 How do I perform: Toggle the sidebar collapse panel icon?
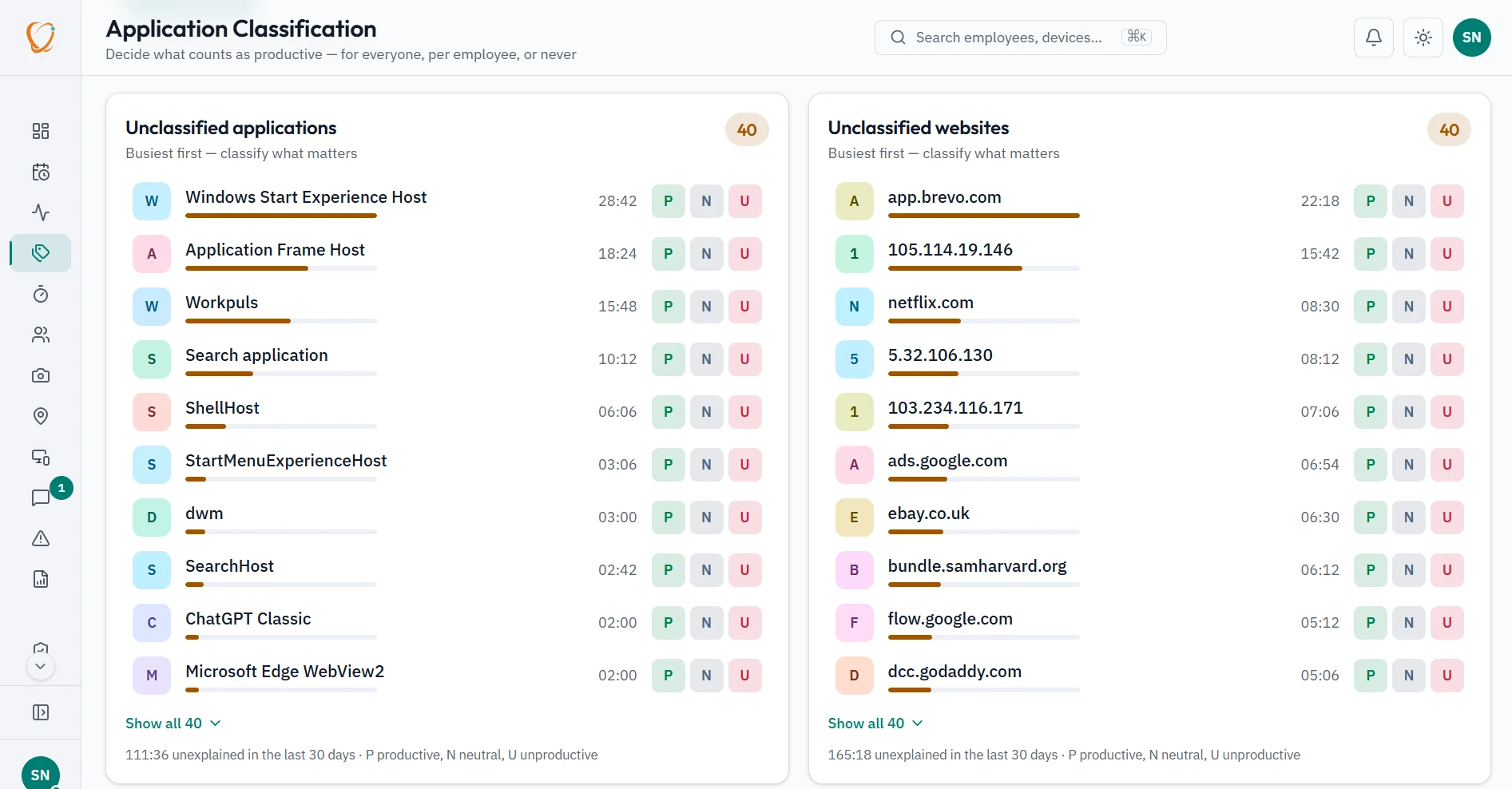point(41,712)
